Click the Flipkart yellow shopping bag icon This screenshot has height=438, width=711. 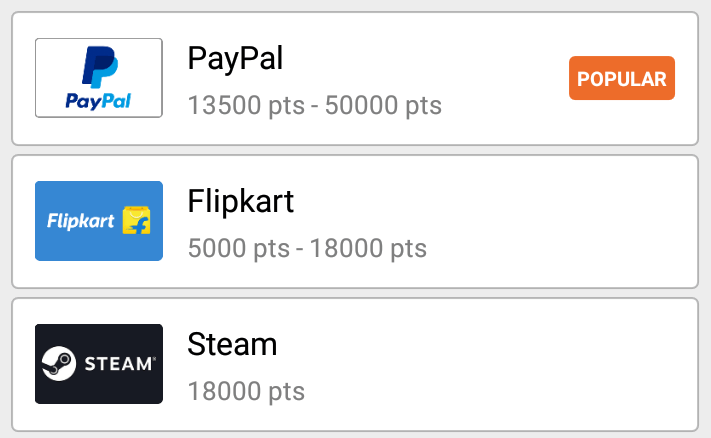pos(136,221)
